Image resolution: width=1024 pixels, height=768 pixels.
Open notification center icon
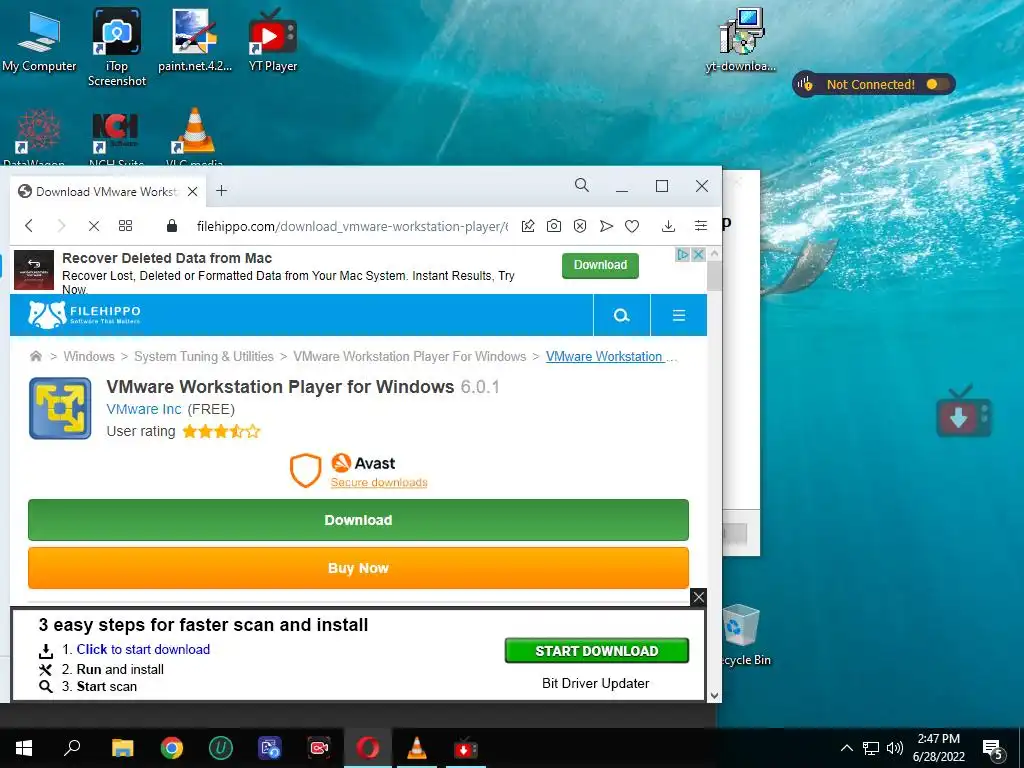click(x=993, y=749)
